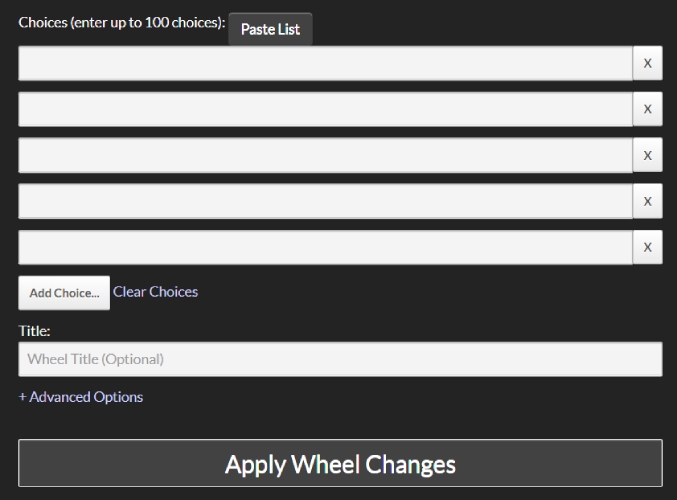Image resolution: width=677 pixels, height=500 pixels.
Task: Clear all choices with Clear Choices link
Action: (155, 292)
